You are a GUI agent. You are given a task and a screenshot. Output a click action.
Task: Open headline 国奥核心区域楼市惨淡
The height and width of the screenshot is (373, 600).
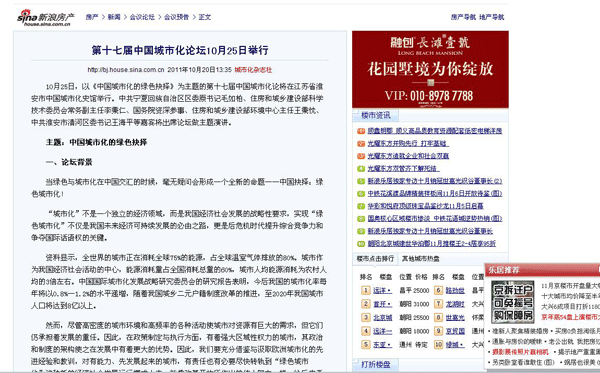coord(435,218)
